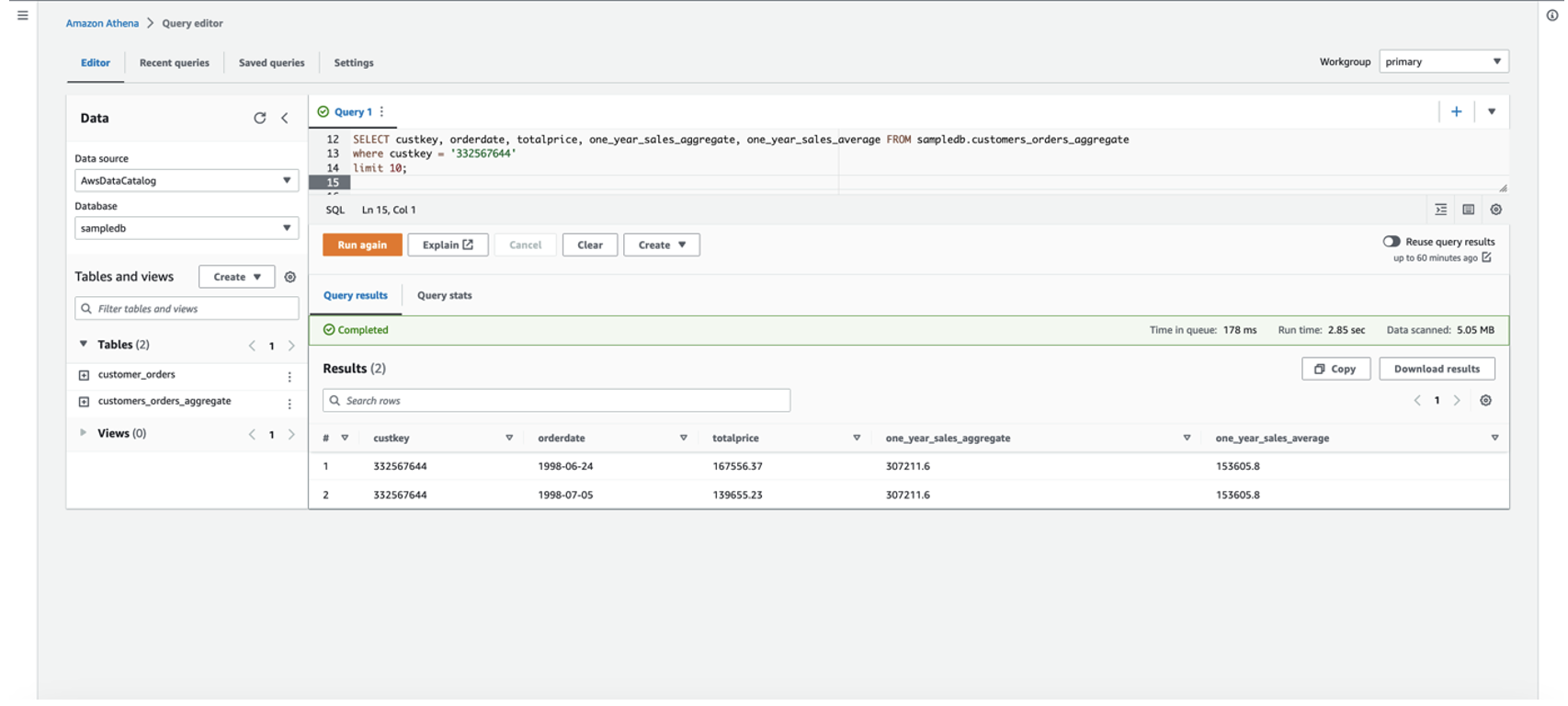The image size is (1568, 706).
Task: Open customers_orders_aggregate table actions menu
Action: 290,404
